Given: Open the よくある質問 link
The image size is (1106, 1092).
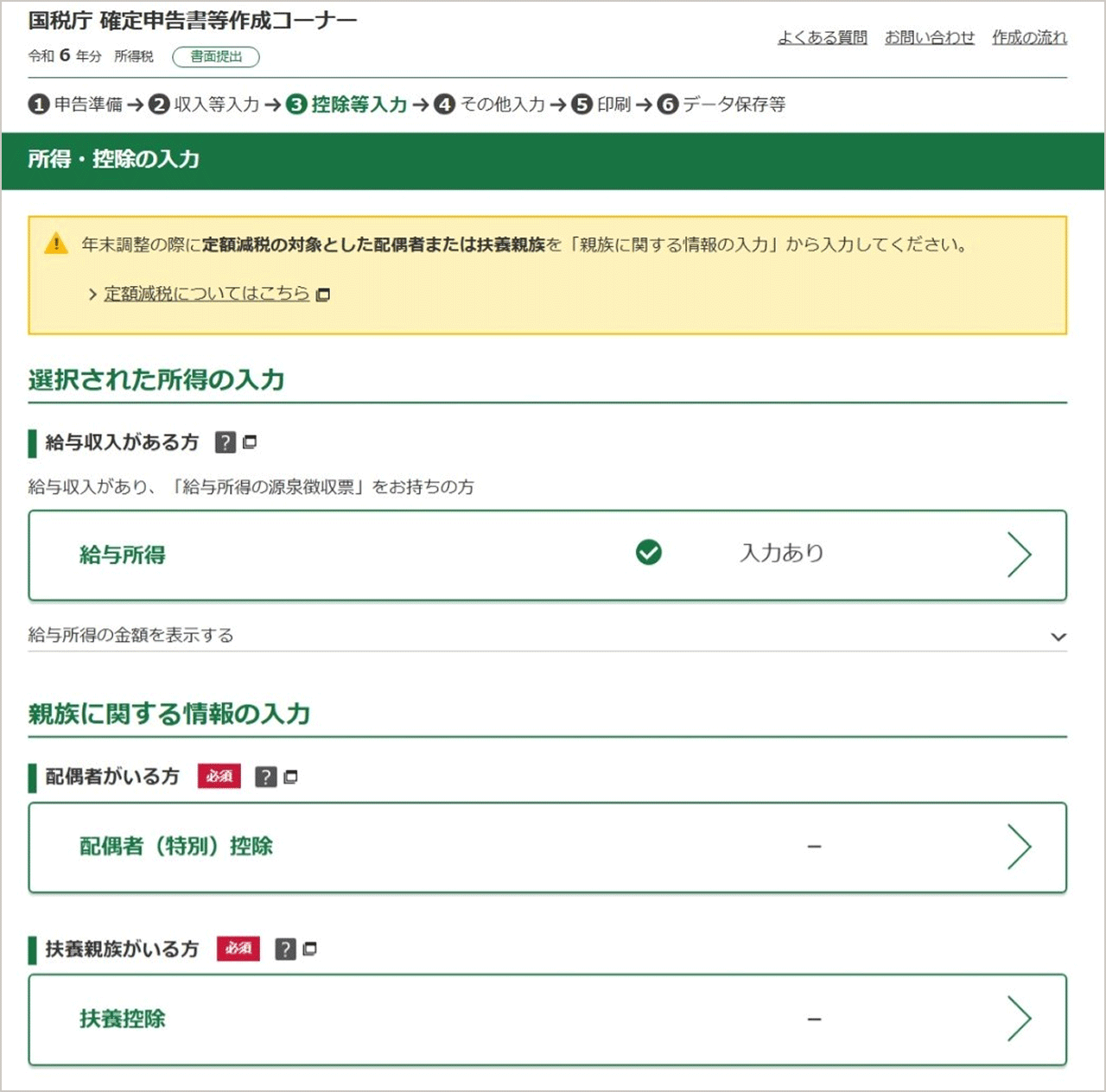Looking at the screenshot, I should click(823, 38).
